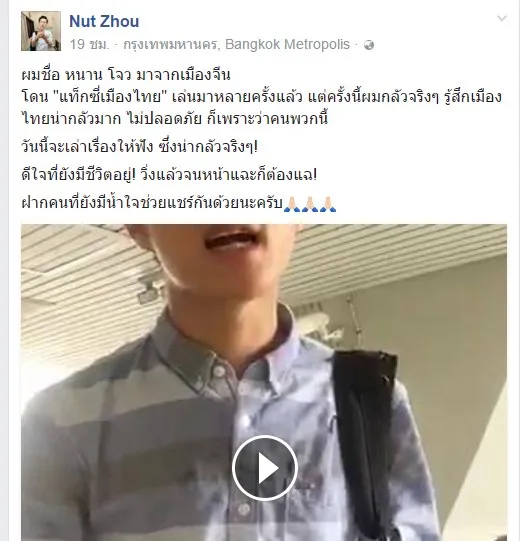Click the last praying hands emoji

(x=328, y=204)
